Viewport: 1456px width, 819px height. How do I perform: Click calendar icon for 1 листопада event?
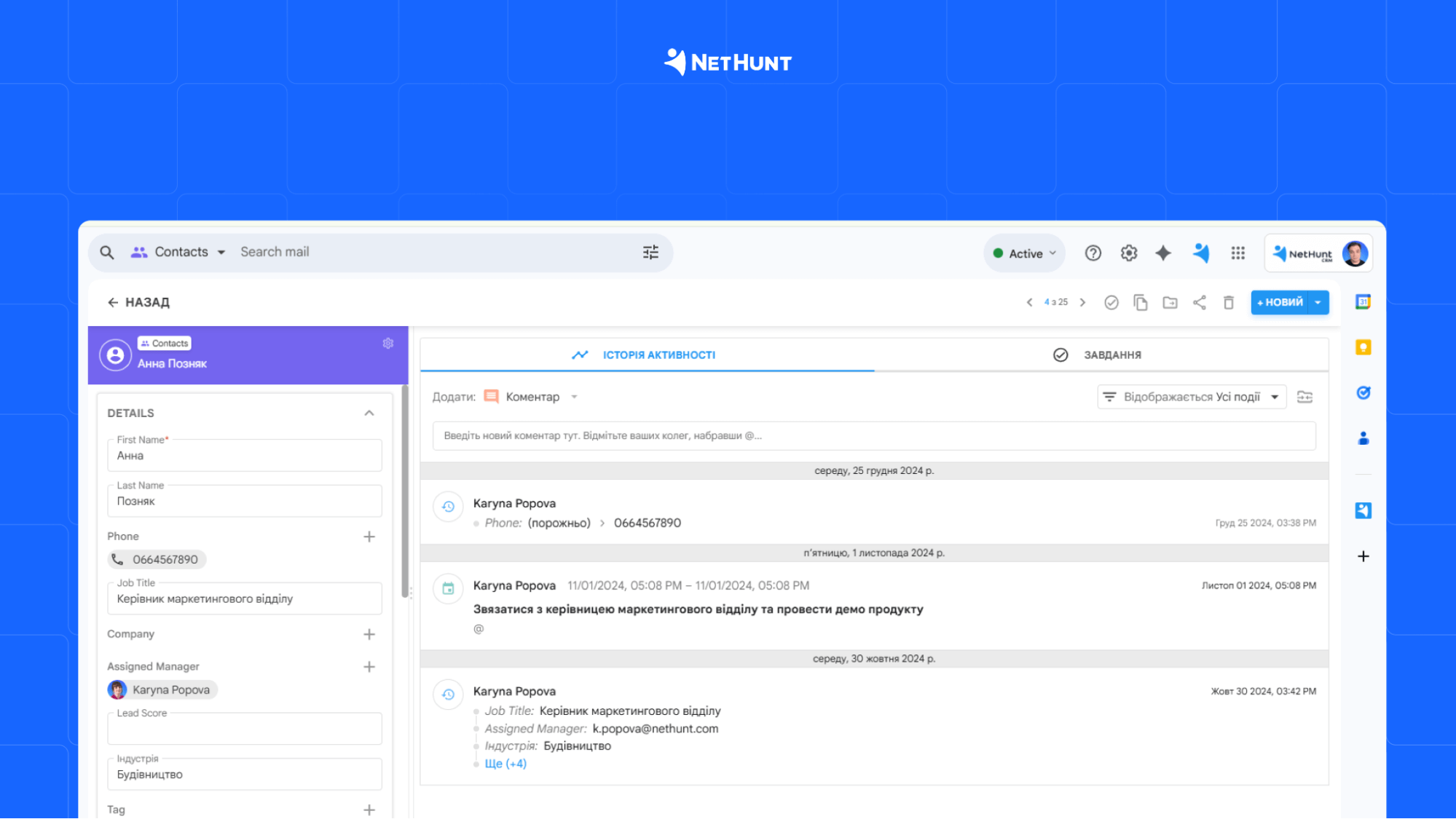pyautogui.click(x=448, y=589)
